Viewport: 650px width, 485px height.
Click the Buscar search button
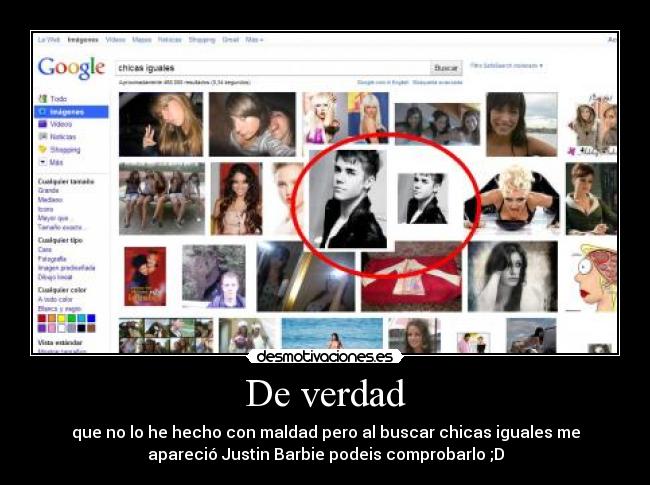click(446, 68)
